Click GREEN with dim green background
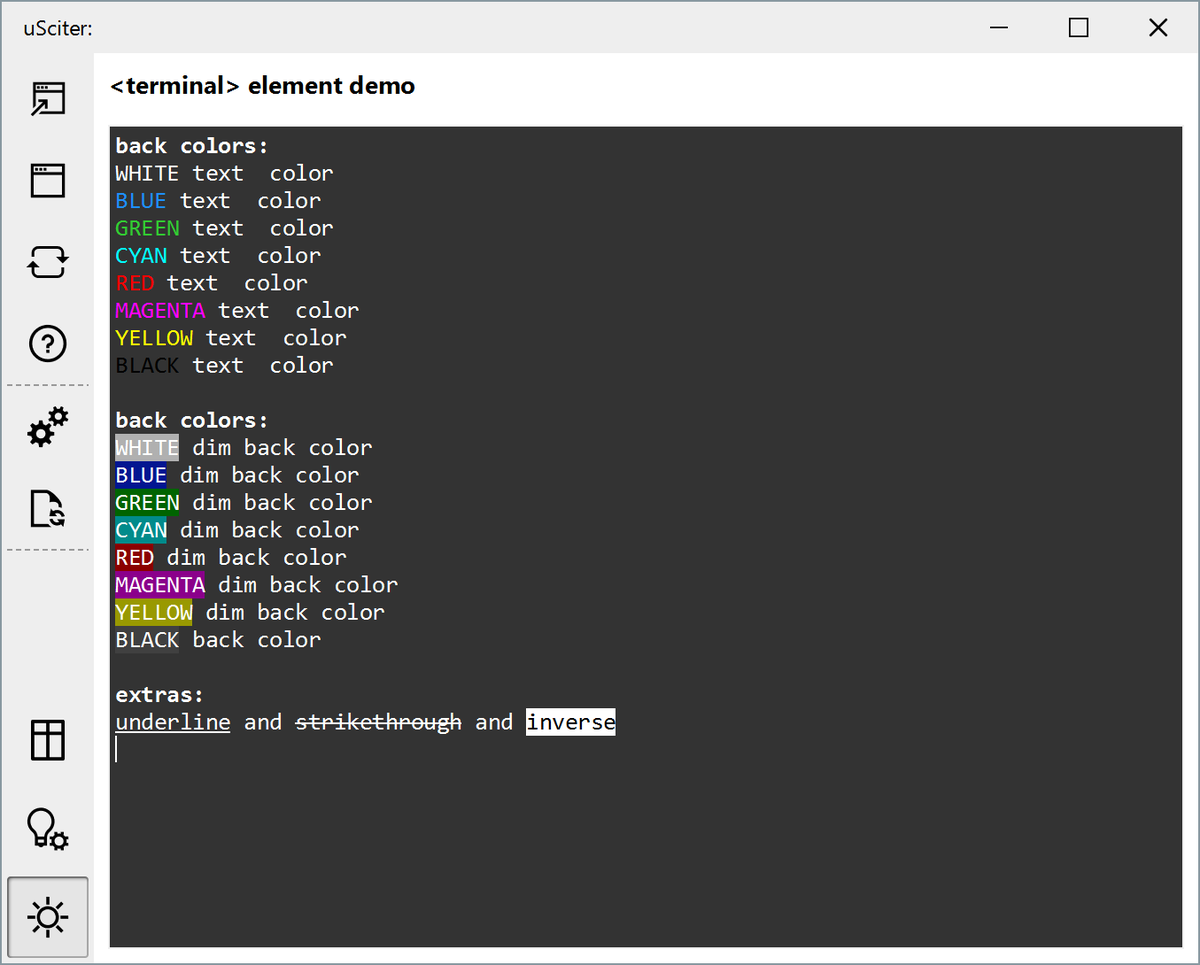 (x=147, y=503)
